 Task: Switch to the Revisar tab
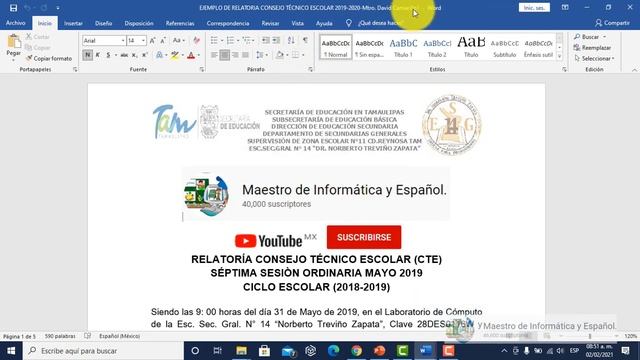[x=270, y=23]
